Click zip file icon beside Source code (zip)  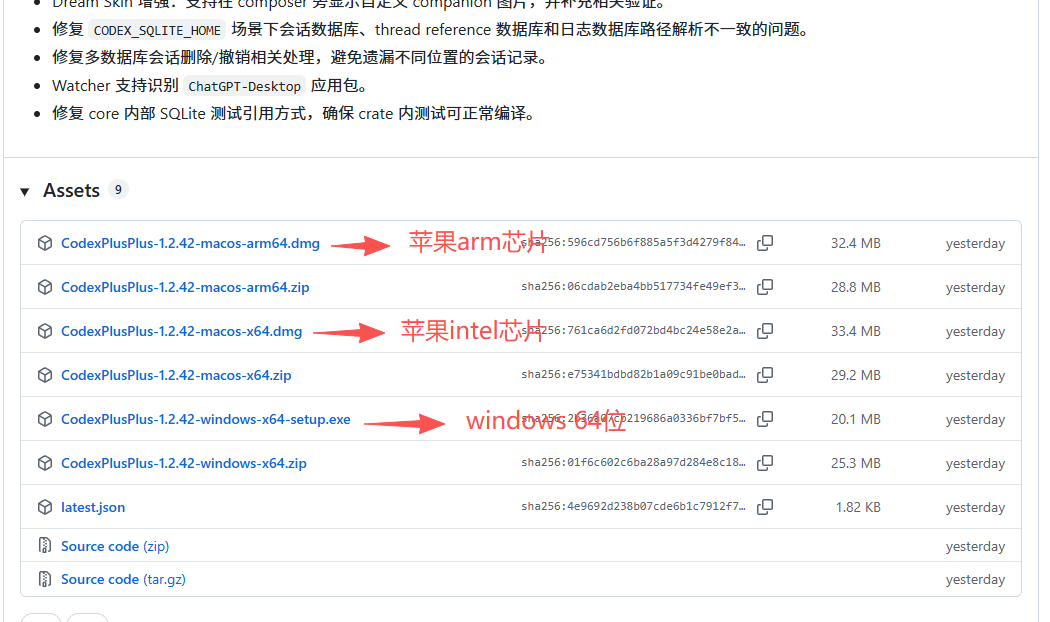click(x=45, y=546)
